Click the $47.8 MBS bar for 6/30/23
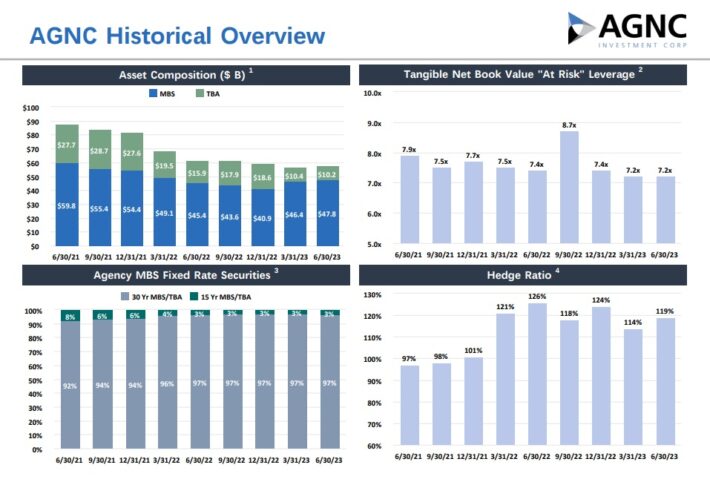Image resolution: width=710 pixels, height=479 pixels. 328,213
